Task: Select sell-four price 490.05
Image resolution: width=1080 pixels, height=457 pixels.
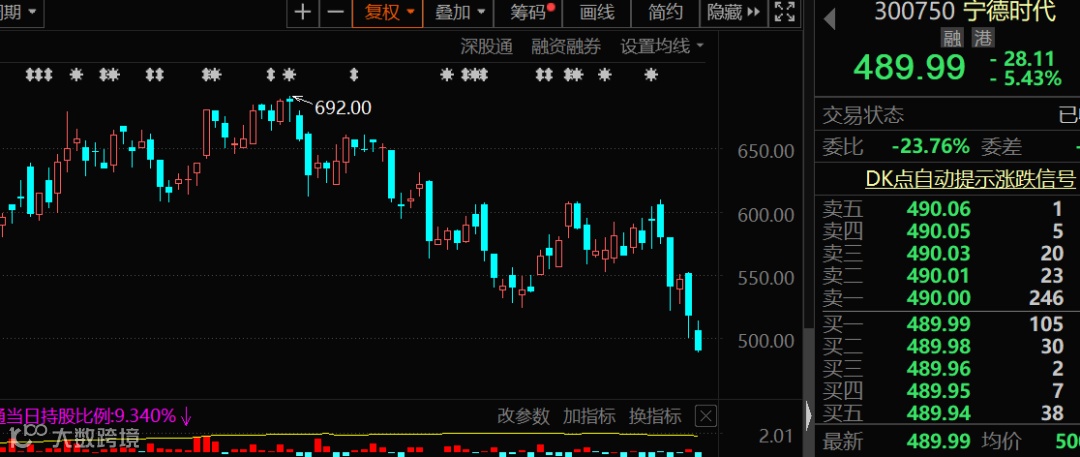Action: pyautogui.click(x=939, y=232)
